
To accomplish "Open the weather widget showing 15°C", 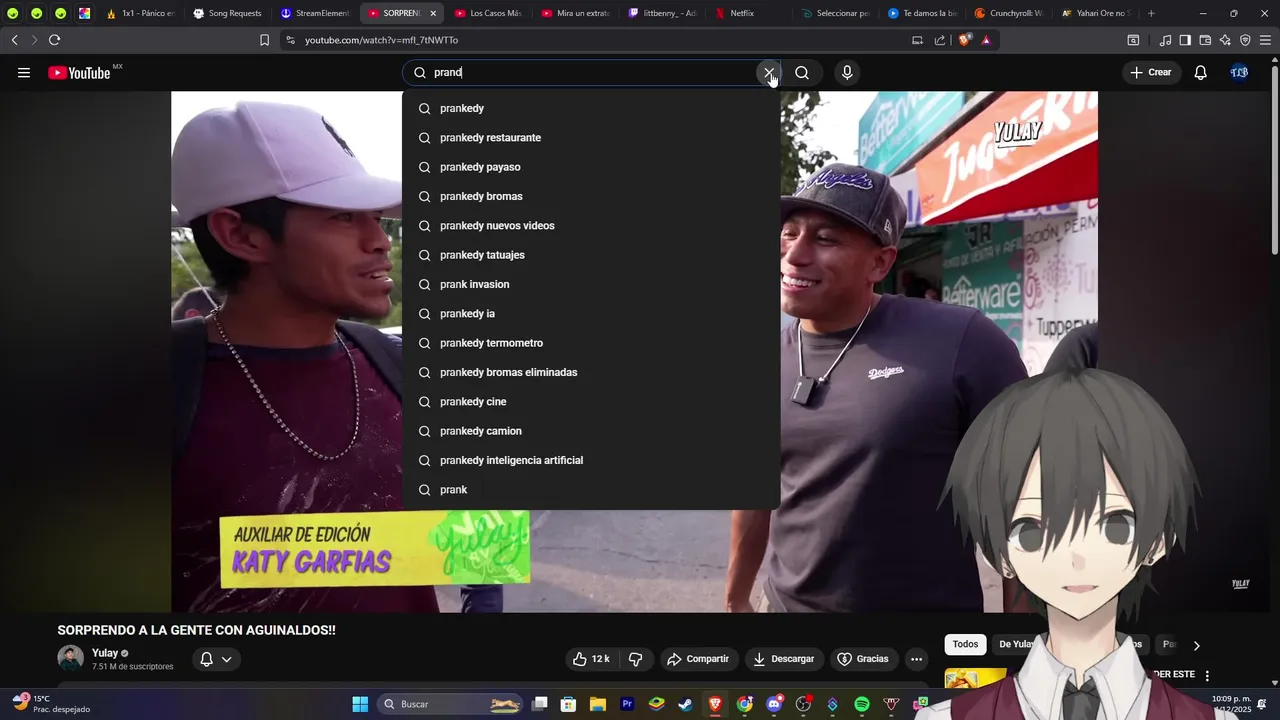I will [x=50, y=704].
